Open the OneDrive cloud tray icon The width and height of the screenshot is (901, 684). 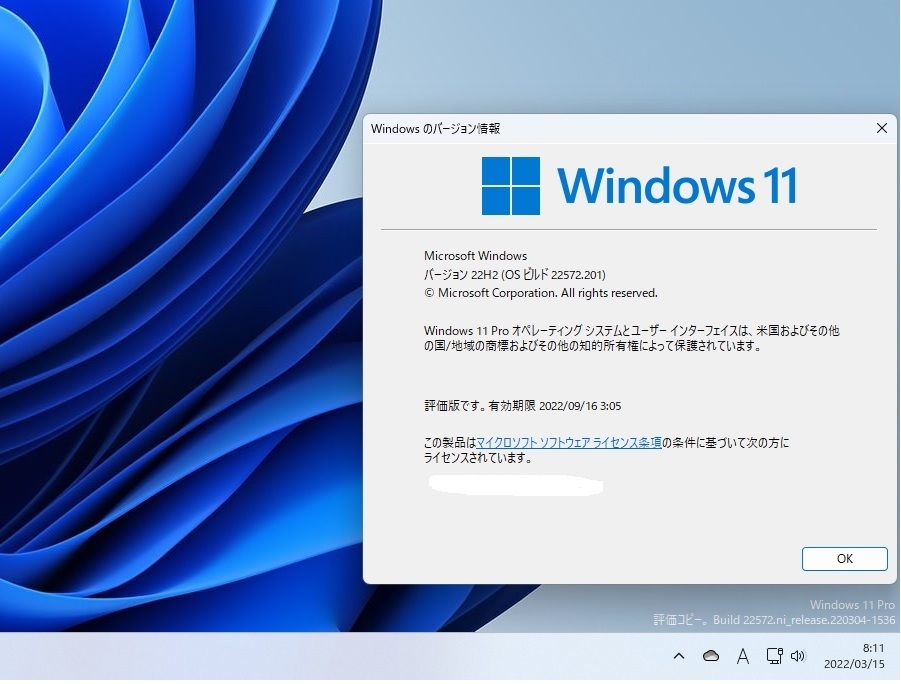coord(711,656)
